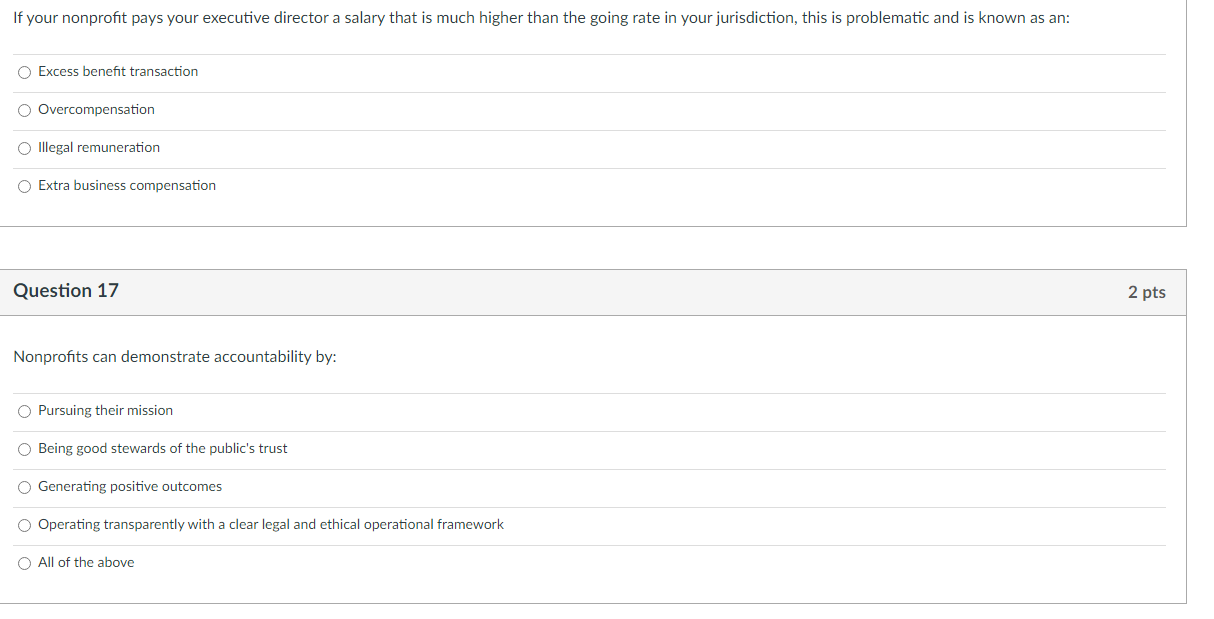1214x619 pixels.
Task: Select the 'Excess benefit transaction' radio button
Action: [x=24, y=72]
